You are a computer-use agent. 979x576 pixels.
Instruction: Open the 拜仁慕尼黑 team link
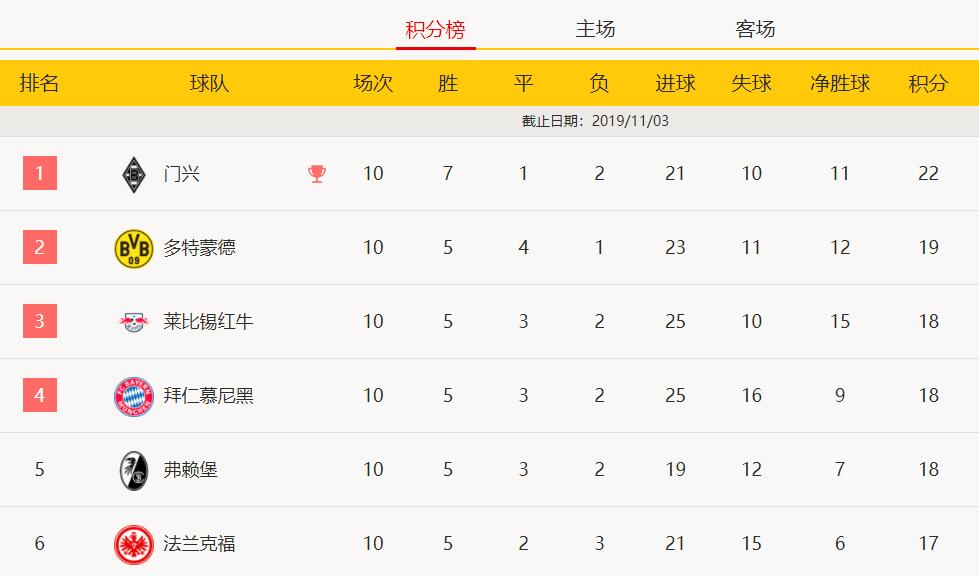coord(209,396)
